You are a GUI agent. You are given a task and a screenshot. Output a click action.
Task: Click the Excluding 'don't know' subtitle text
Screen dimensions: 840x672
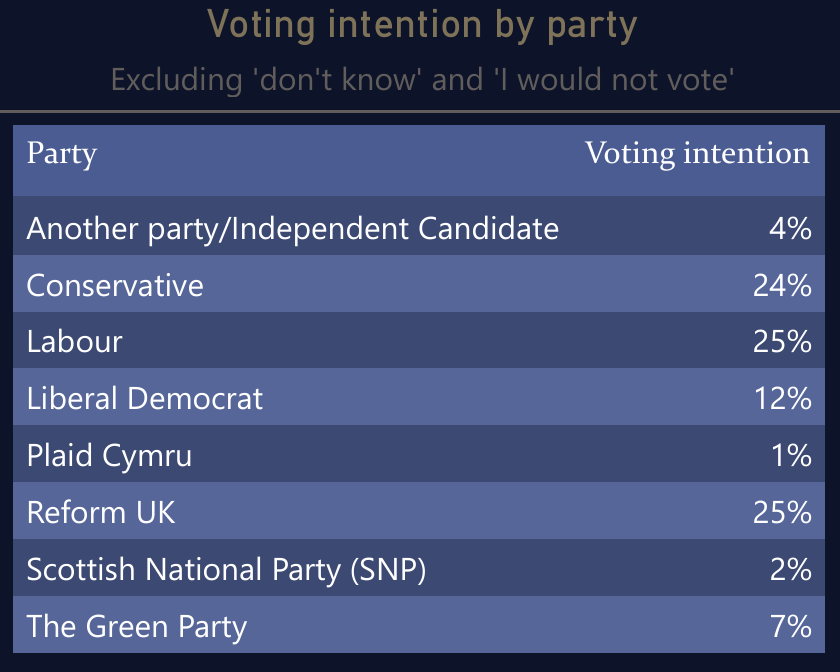click(x=422, y=80)
